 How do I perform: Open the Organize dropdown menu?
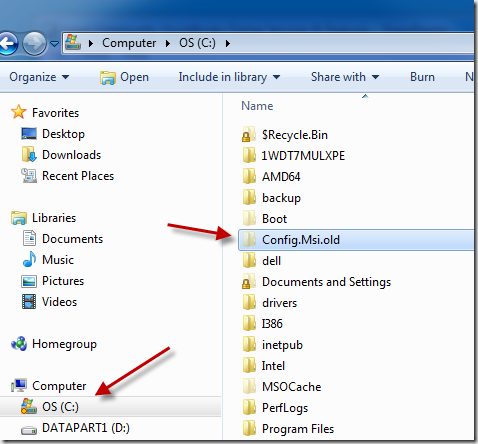39,77
